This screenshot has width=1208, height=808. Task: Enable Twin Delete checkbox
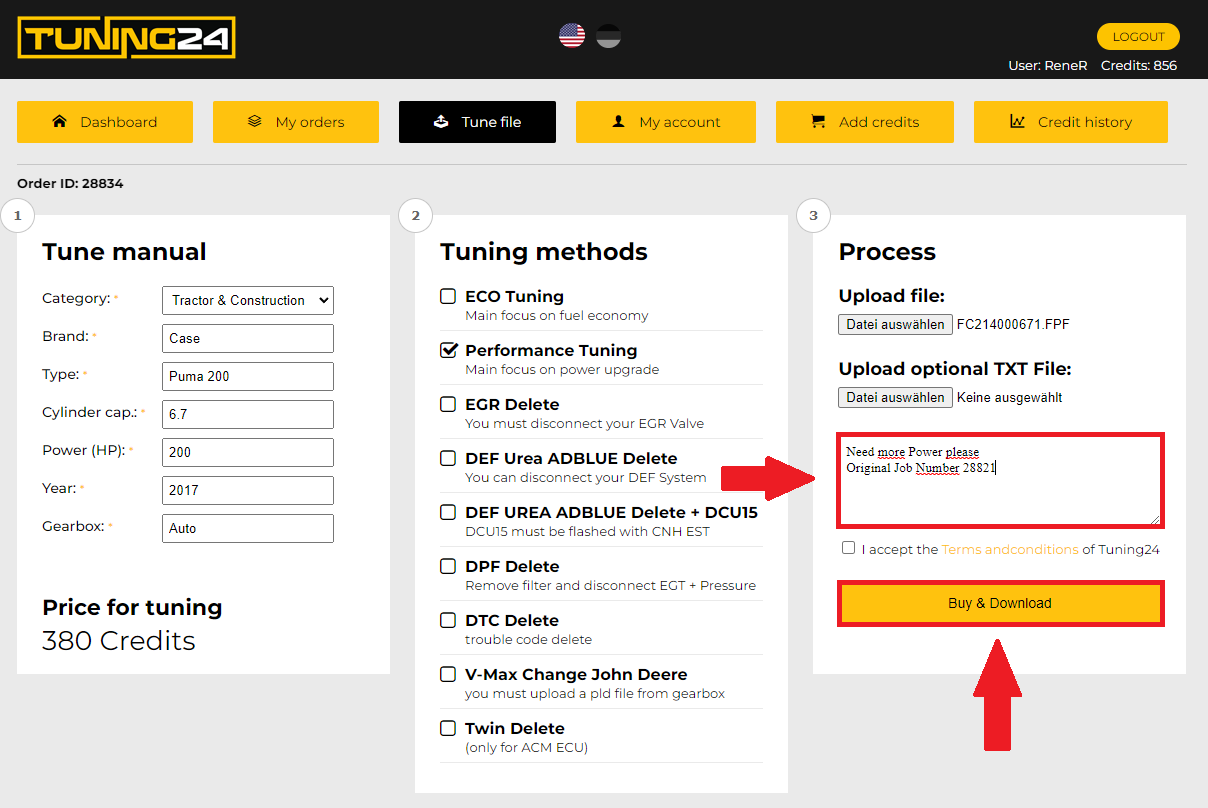448,728
